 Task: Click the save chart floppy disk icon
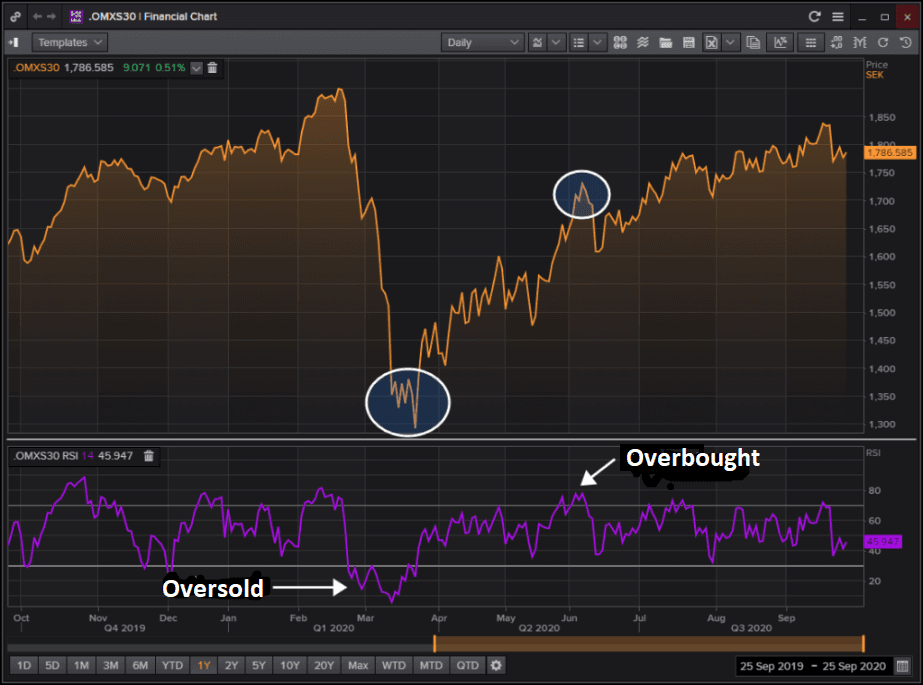click(689, 43)
